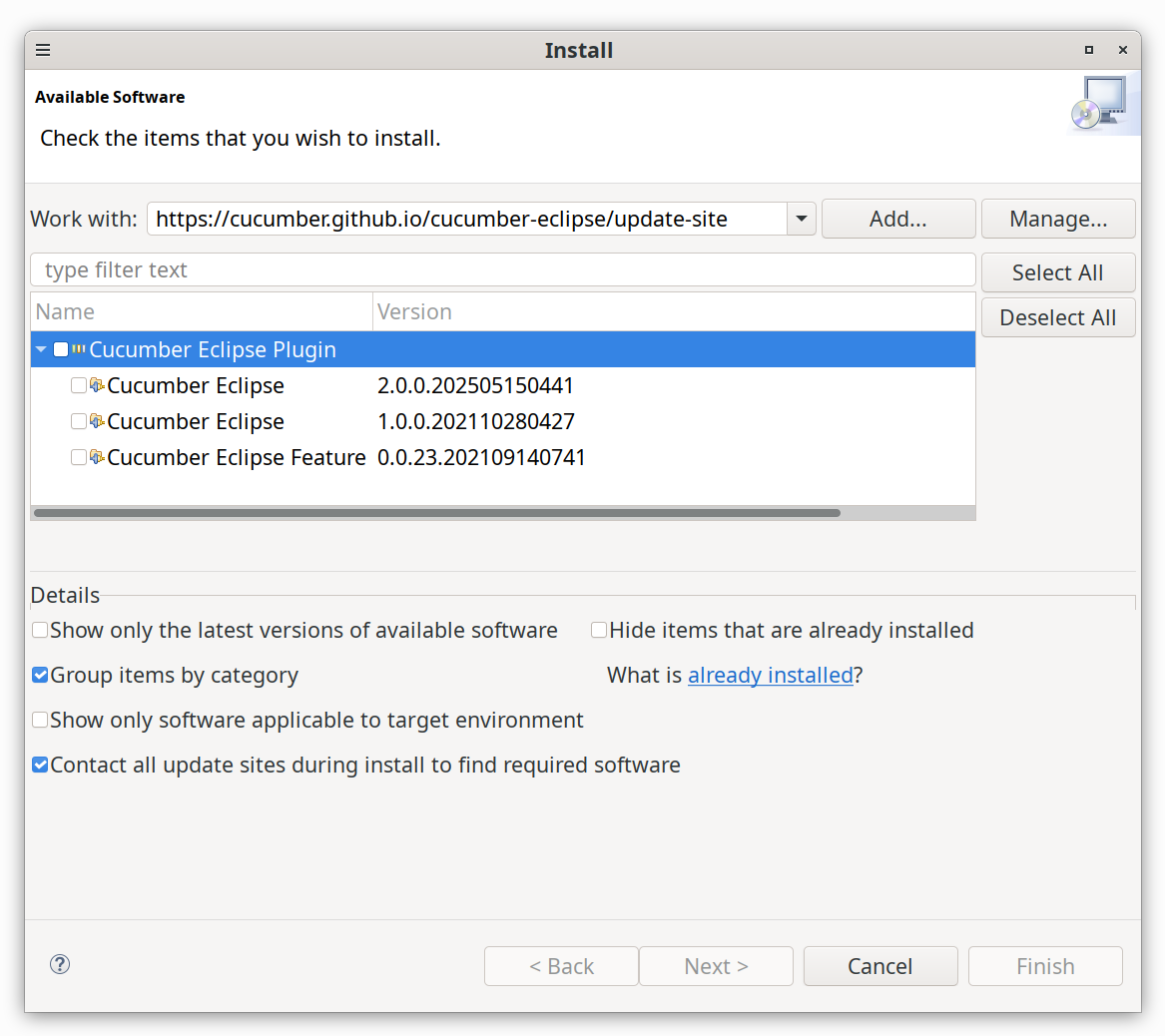Open the Work with site dropdown arrow
This screenshot has width=1165, height=1036.
point(802,219)
